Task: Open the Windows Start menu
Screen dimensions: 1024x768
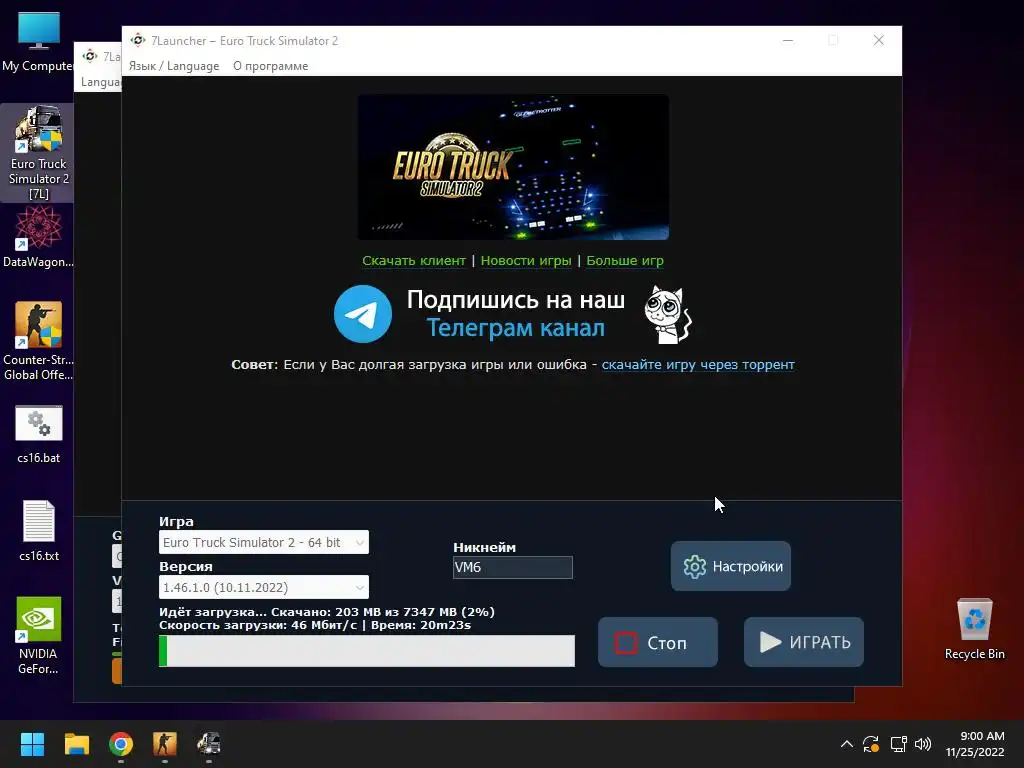Action: pos(32,744)
